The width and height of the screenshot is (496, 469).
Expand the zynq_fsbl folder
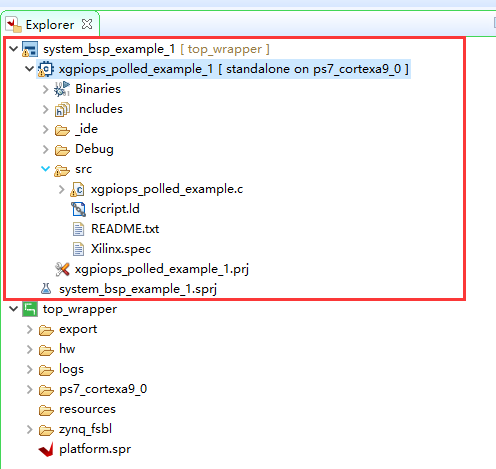click(30, 429)
